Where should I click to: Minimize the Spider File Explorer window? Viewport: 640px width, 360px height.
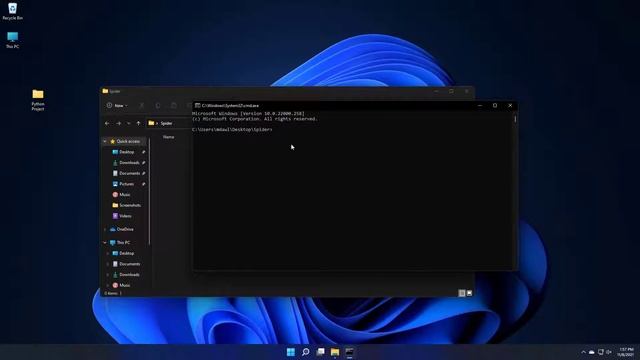pos(436,91)
